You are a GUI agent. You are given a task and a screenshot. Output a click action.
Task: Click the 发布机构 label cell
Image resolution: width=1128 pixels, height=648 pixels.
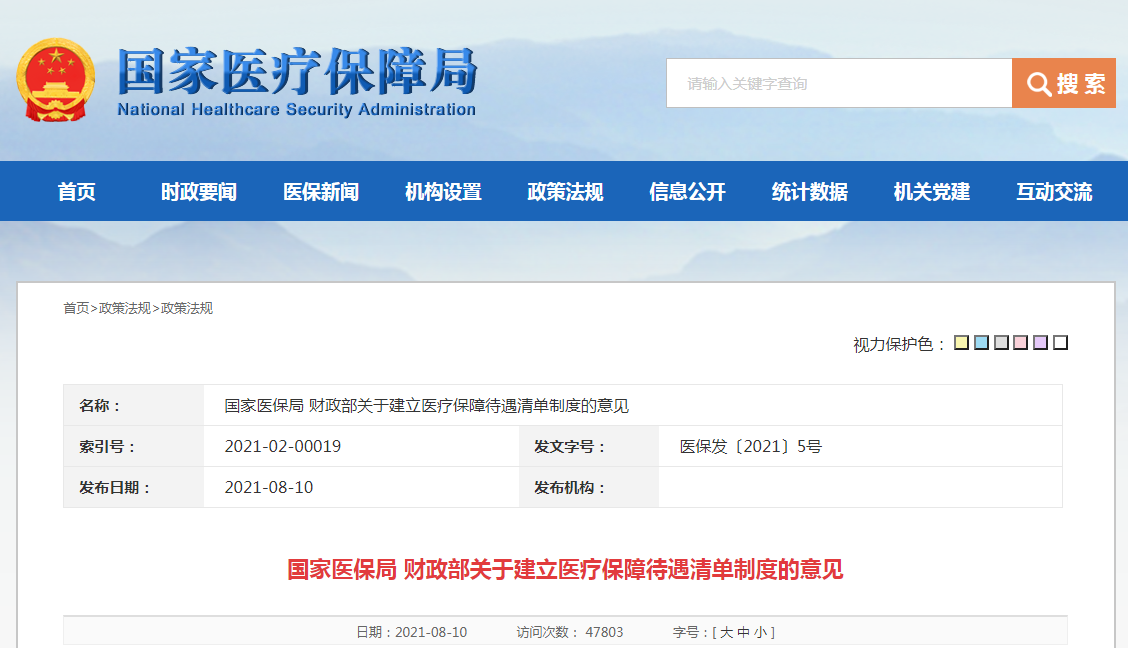(x=588, y=488)
